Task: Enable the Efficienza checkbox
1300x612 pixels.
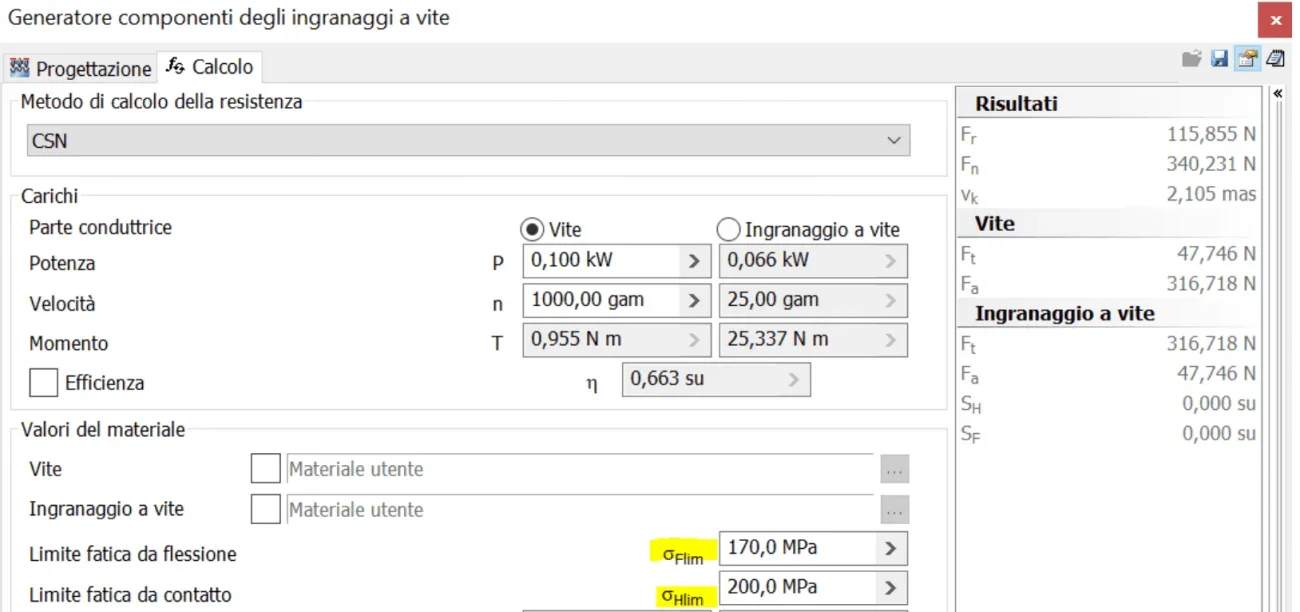Action: coord(44,383)
